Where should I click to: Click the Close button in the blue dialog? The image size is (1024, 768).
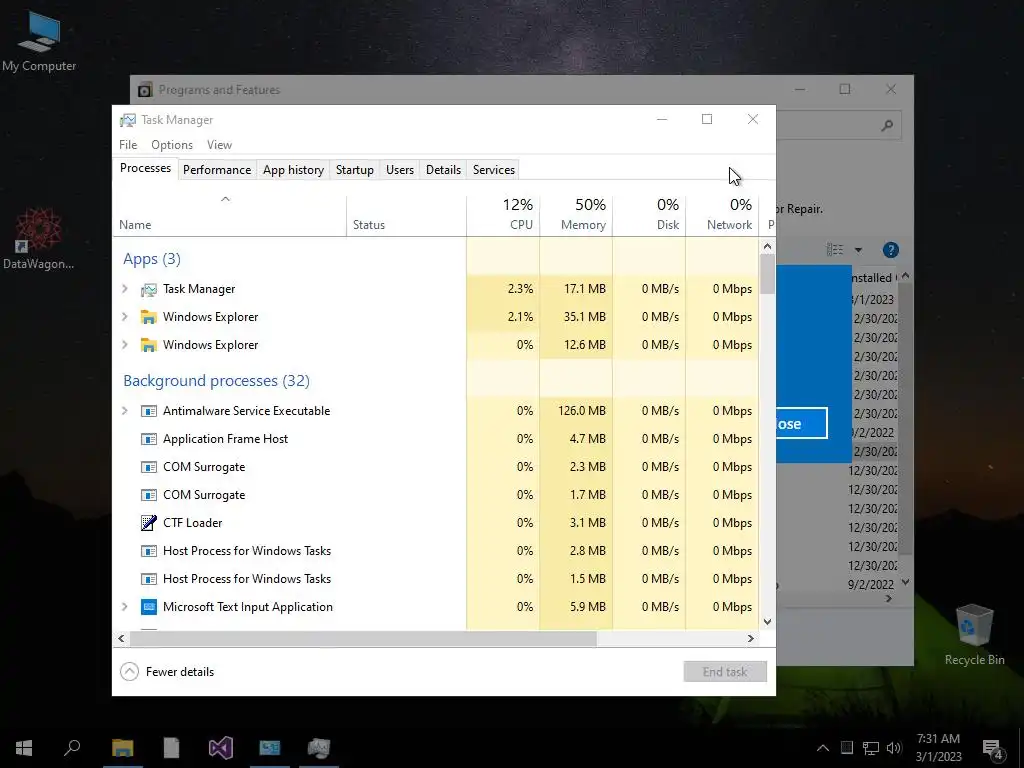point(801,424)
